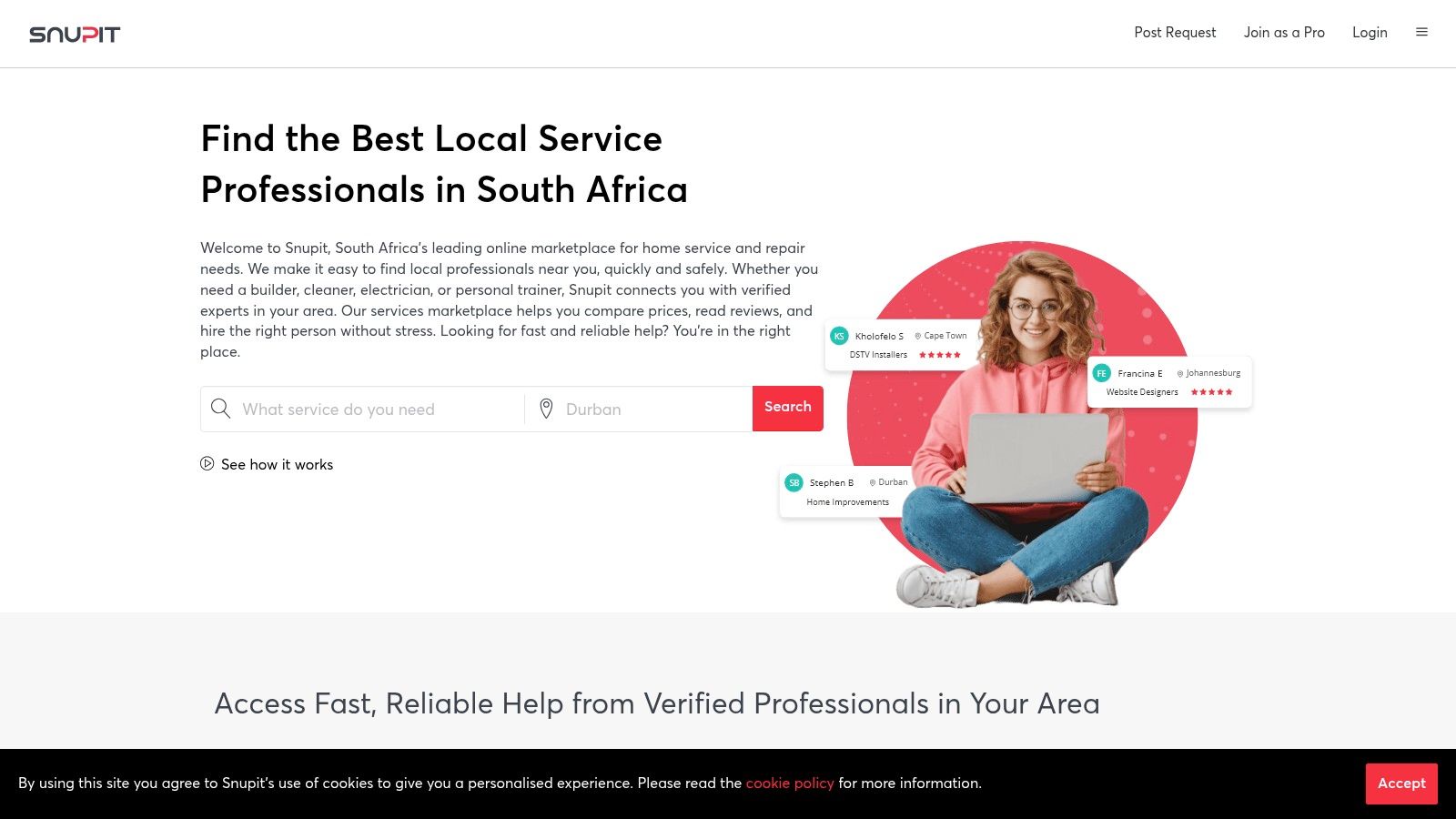The width and height of the screenshot is (1456, 819).
Task: Click the Snupit logo
Action: click(x=76, y=34)
